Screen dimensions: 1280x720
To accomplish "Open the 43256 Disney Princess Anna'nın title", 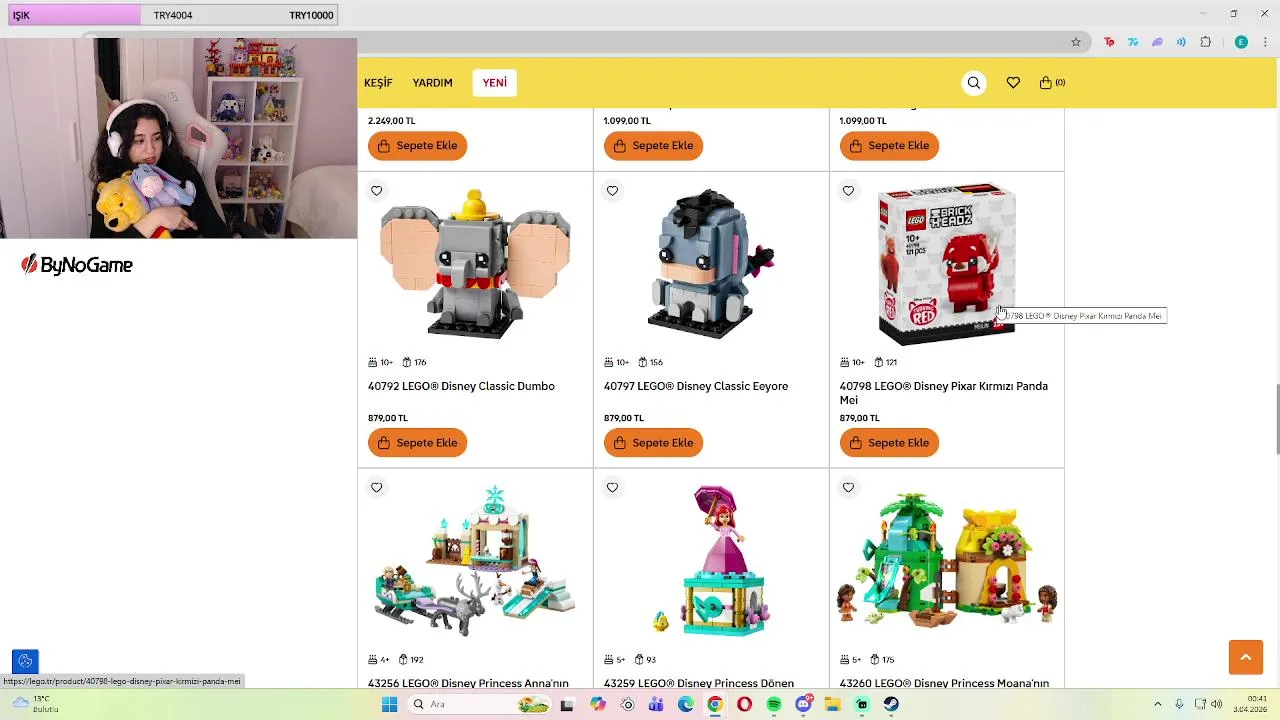I will (x=468, y=683).
